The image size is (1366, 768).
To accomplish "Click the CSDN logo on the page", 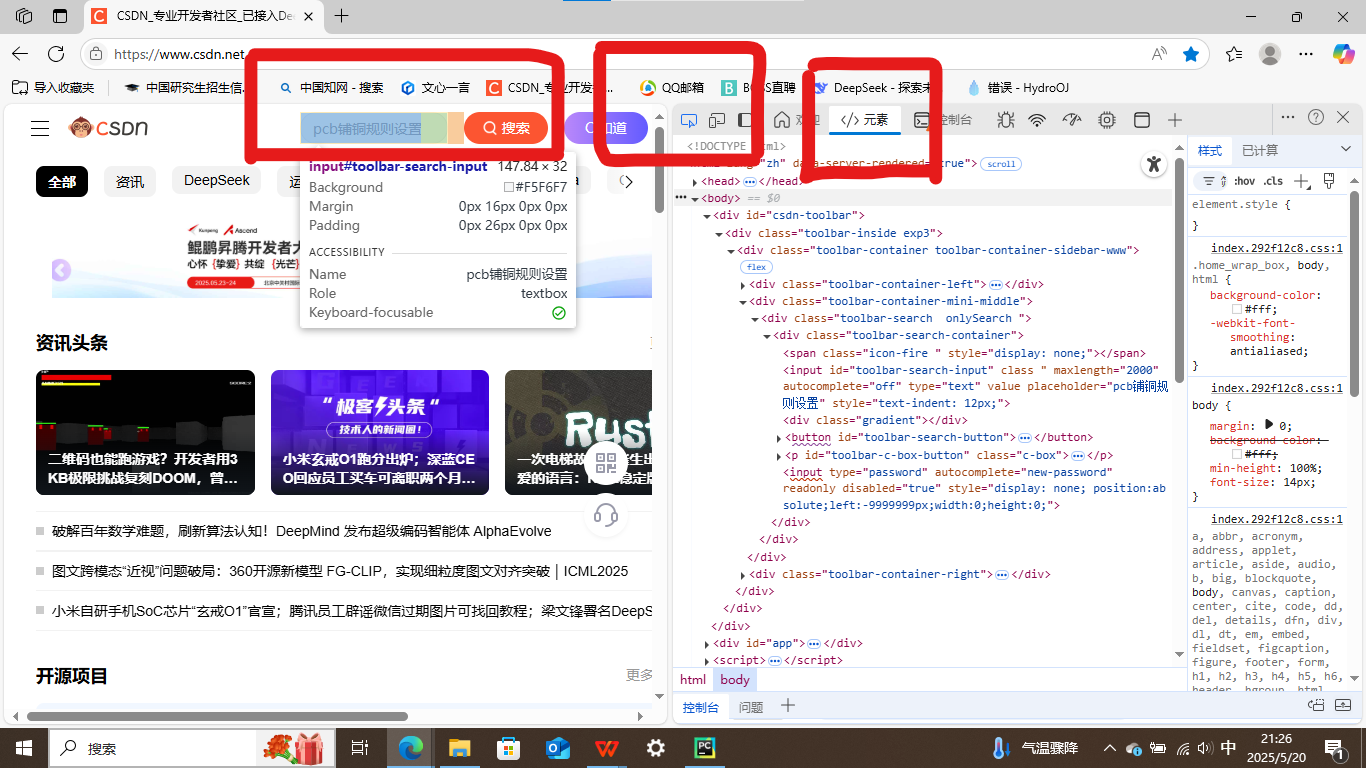I will tap(108, 127).
